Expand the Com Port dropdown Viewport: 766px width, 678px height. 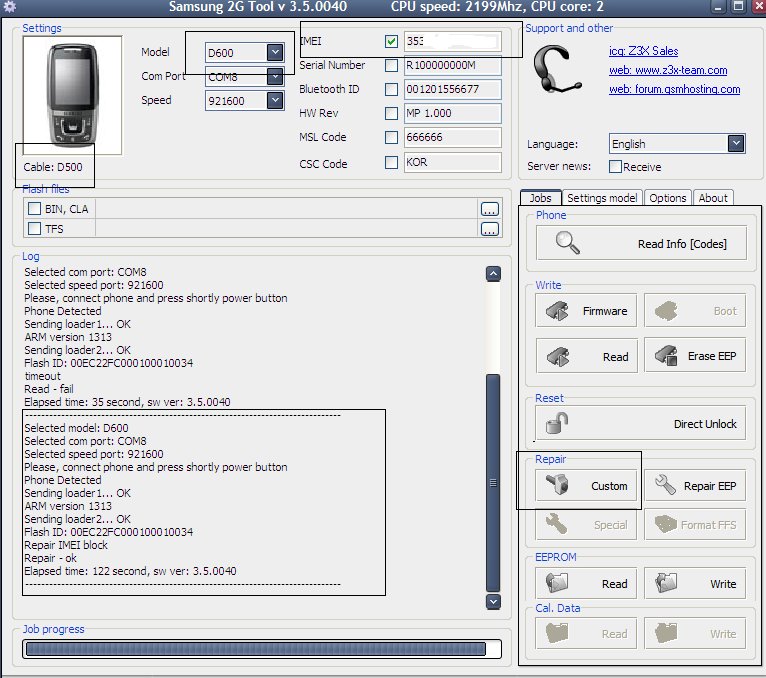(x=275, y=76)
